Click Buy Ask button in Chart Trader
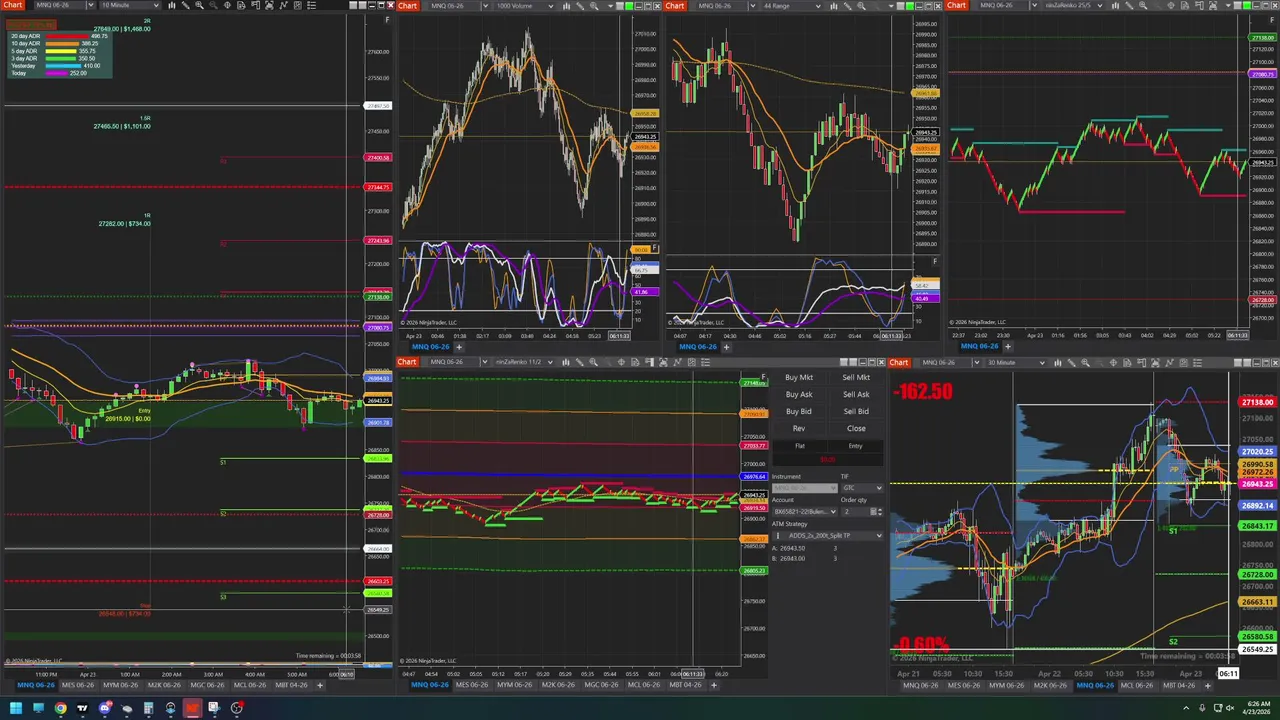Image resolution: width=1280 pixels, height=720 pixels. (799, 395)
